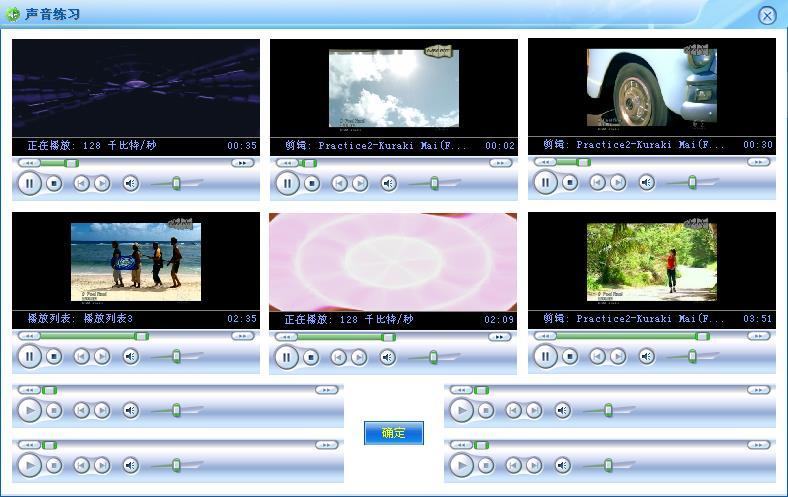Image resolution: width=788 pixels, height=497 pixels.
Task: Skip to next track on cloudy sky video
Action: [x=360, y=183]
